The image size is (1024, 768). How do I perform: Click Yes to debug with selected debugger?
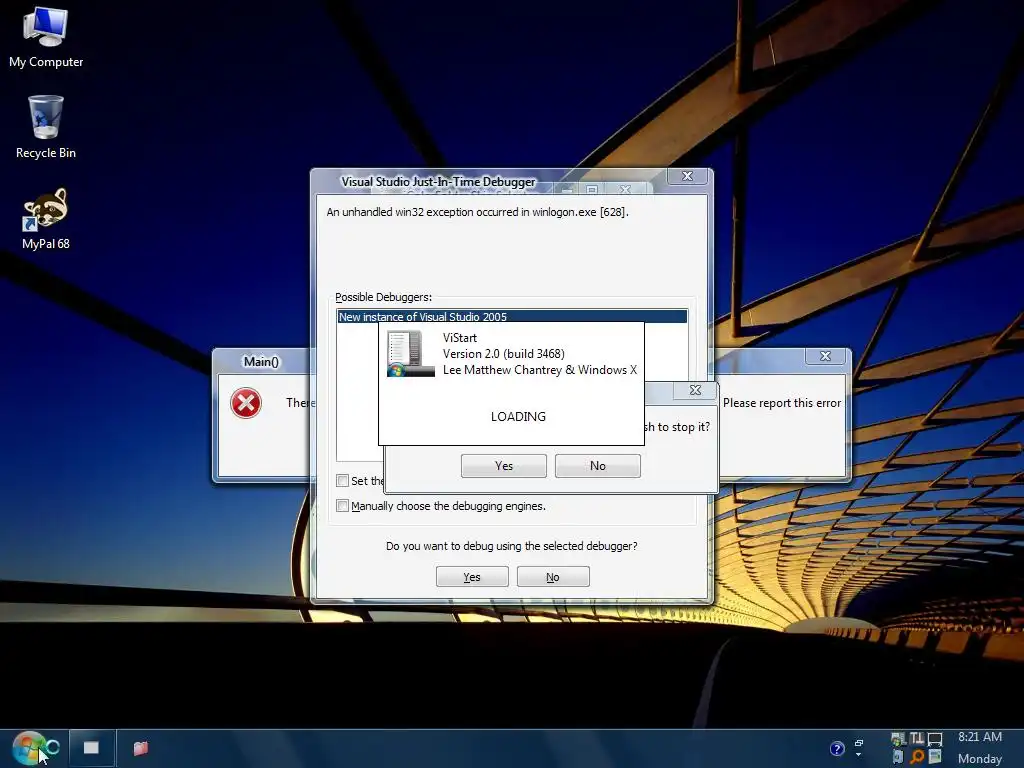472,577
